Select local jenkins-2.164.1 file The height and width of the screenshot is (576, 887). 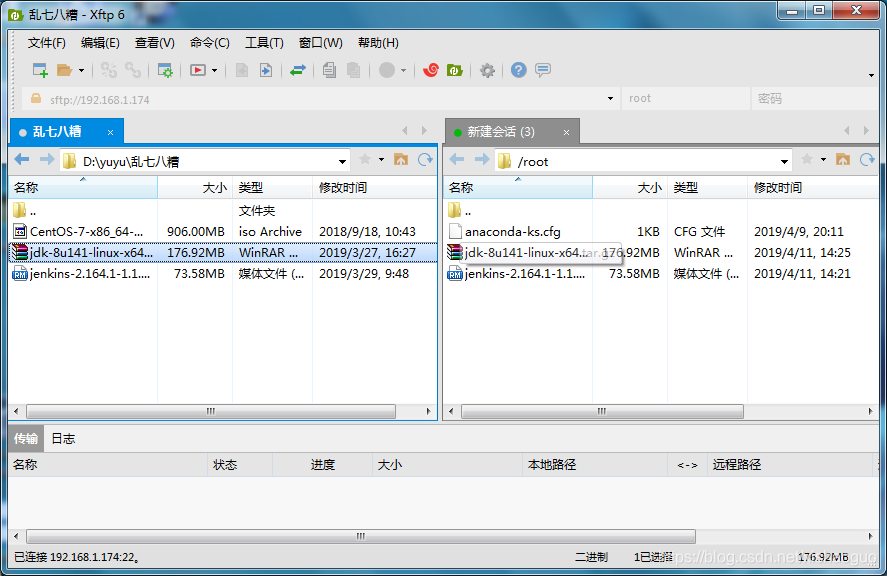(223, 274)
